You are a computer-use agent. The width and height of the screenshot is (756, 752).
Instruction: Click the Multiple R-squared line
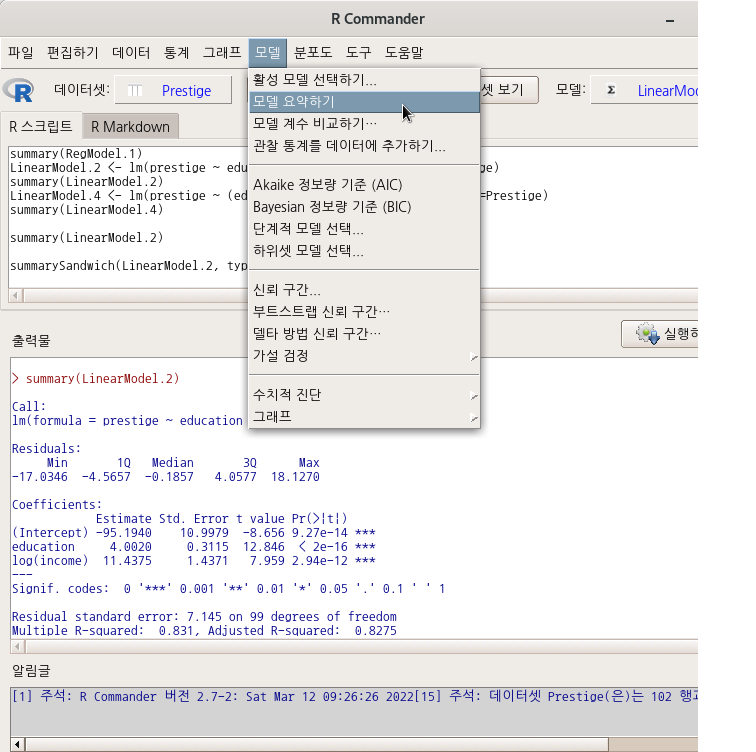[204, 631]
